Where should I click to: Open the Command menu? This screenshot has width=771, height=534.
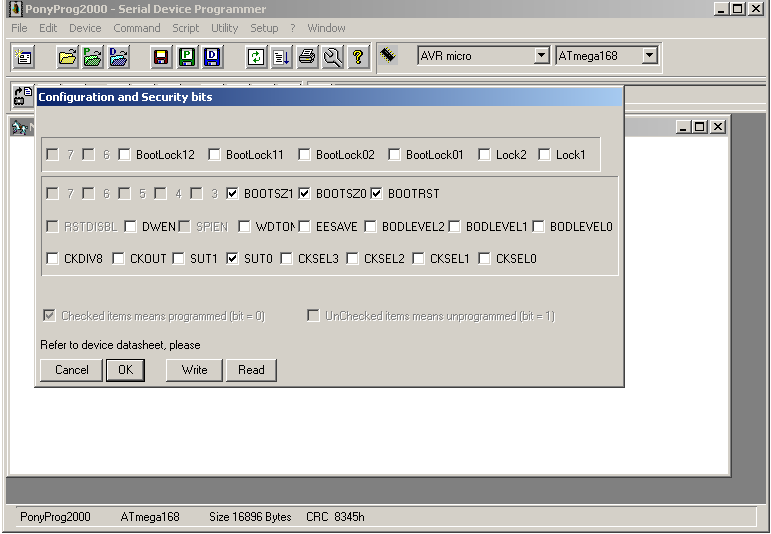[137, 28]
